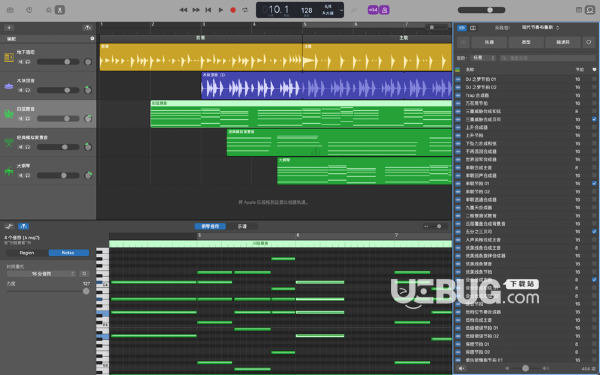Mute the 地下酒吧 drum track
600x375 pixels.
21,62
